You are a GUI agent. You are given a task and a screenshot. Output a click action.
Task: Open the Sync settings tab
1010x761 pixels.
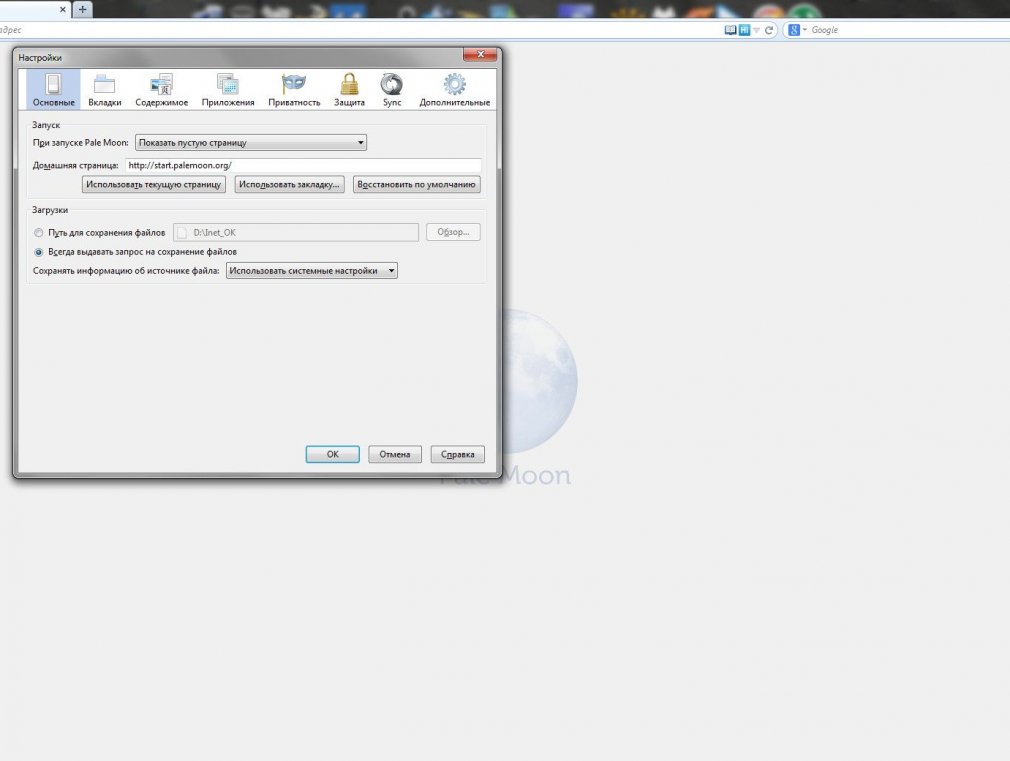(x=392, y=90)
